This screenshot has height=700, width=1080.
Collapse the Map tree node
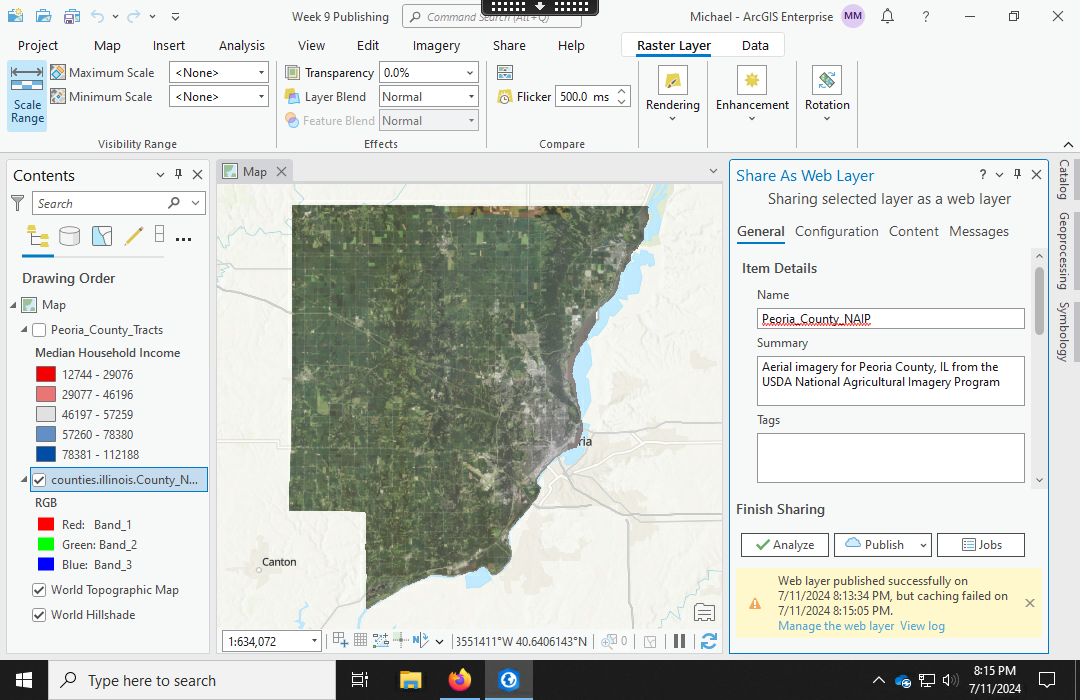pos(13,305)
